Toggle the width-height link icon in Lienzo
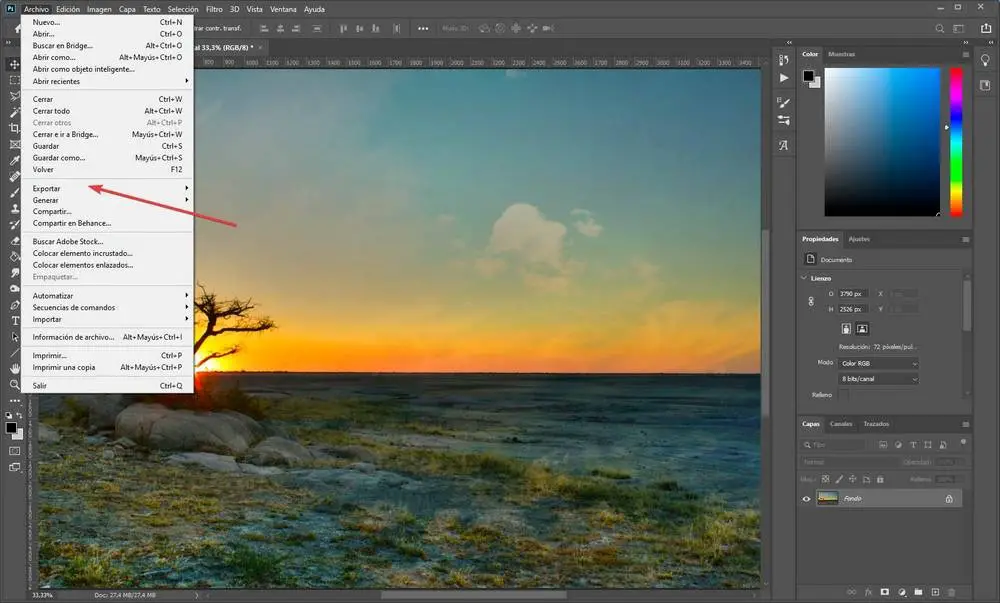This screenshot has width=1000, height=603. pyautogui.click(x=810, y=301)
